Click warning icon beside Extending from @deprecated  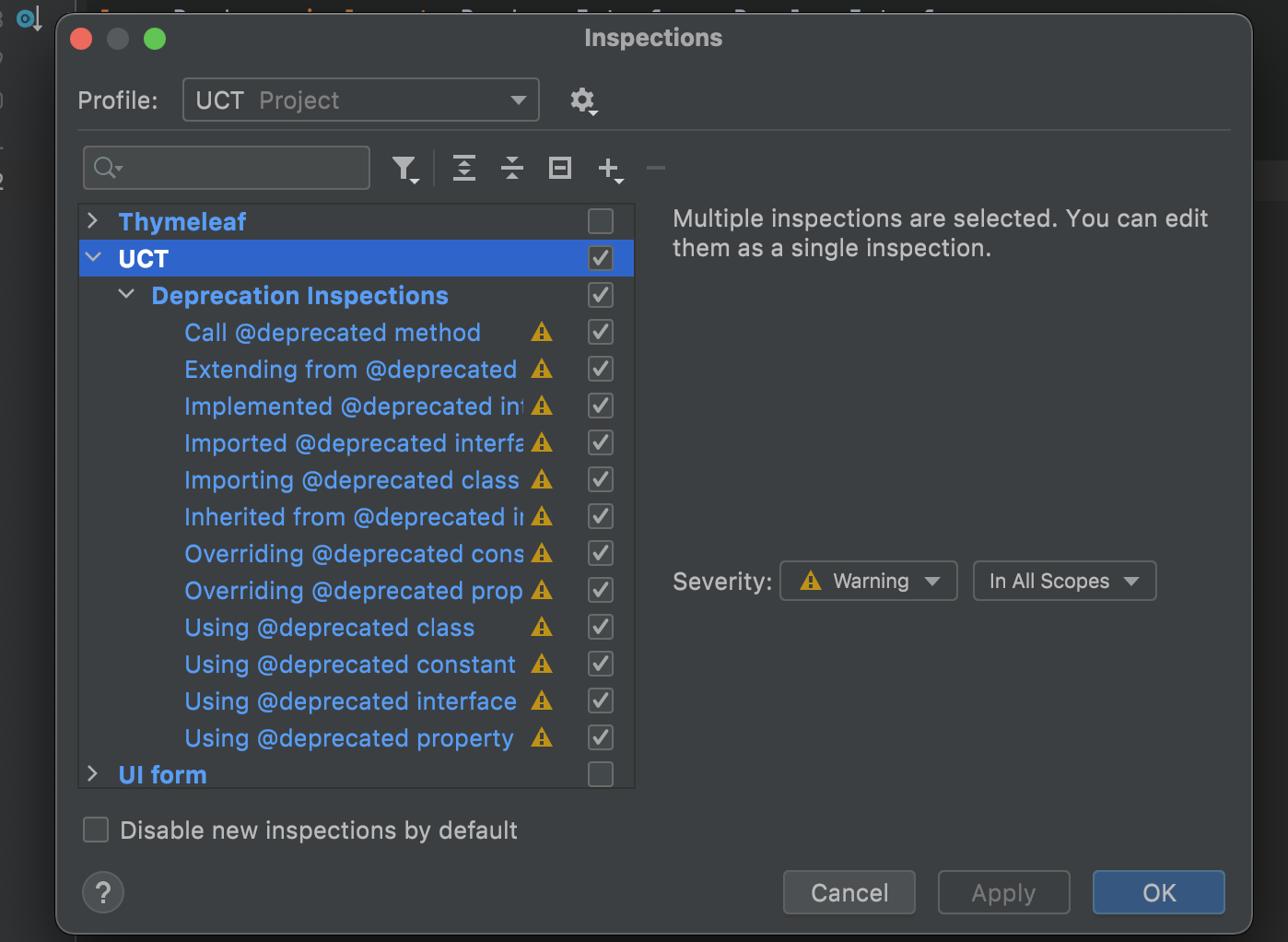pos(542,369)
